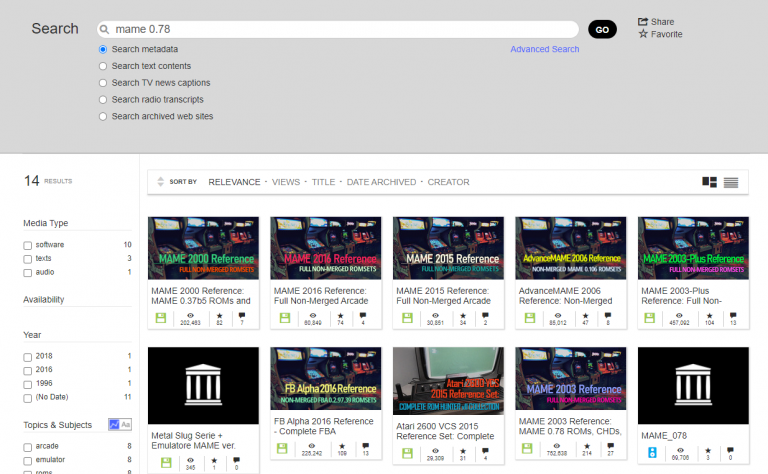Sort results by Date Archived

coord(381,182)
